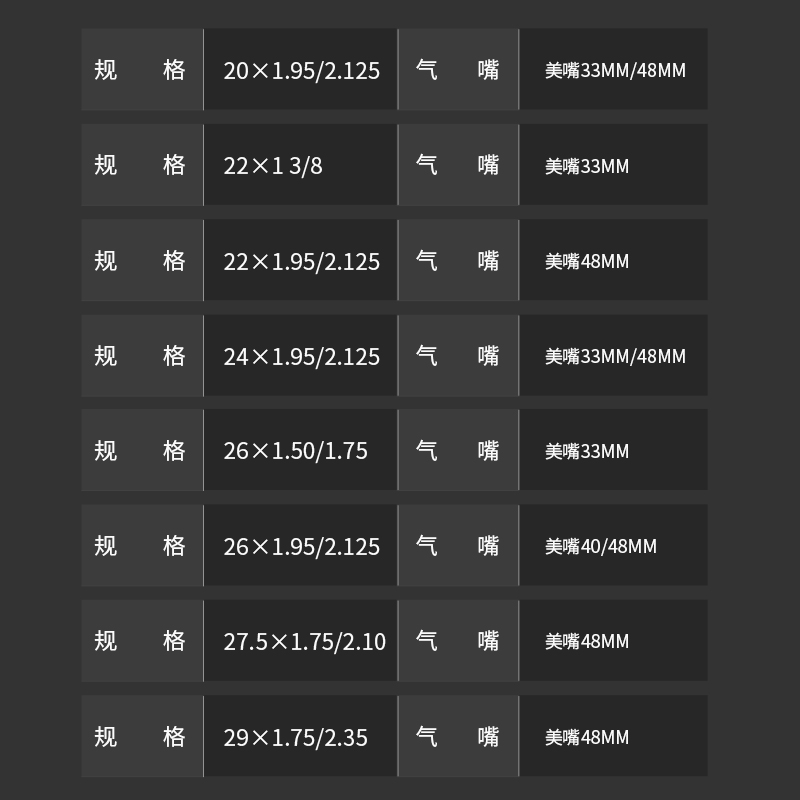Click the 27.5×1.75/2.10 size cell

pos(304,641)
